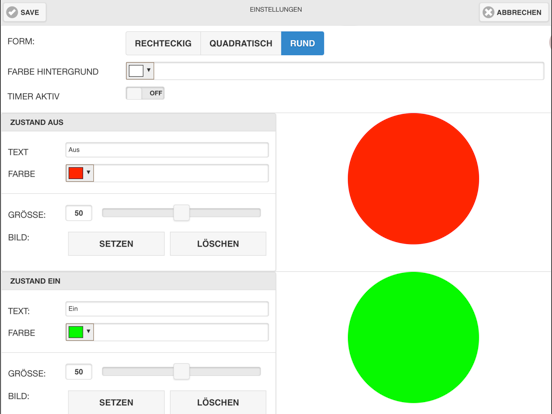
Task: Click the Zustand Aus section header
Action: pyautogui.click(x=139, y=123)
